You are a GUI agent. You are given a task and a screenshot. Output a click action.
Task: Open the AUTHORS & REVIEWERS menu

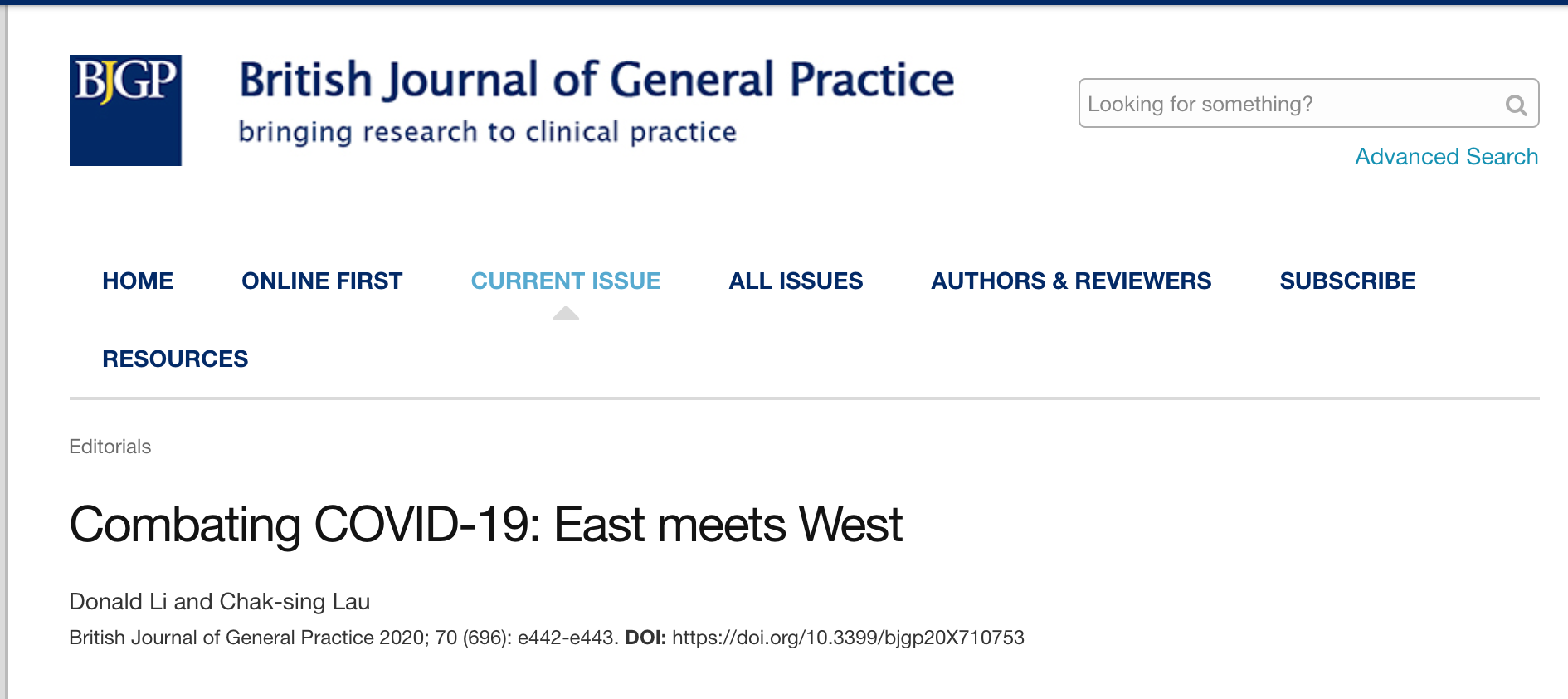tap(1071, 281)
